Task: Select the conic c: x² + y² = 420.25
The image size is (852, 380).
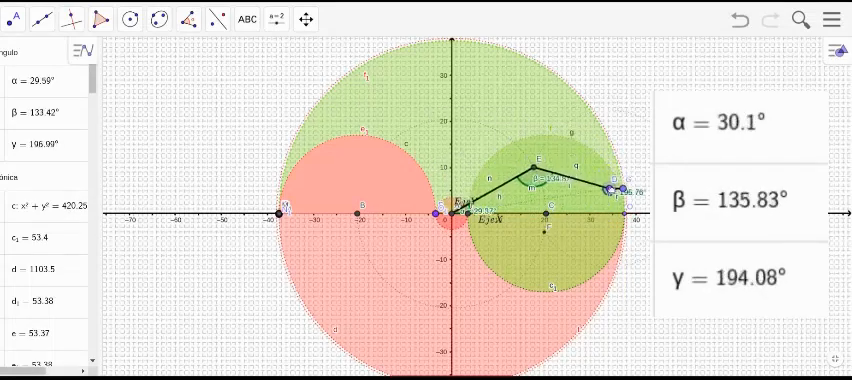Action: 44,206
